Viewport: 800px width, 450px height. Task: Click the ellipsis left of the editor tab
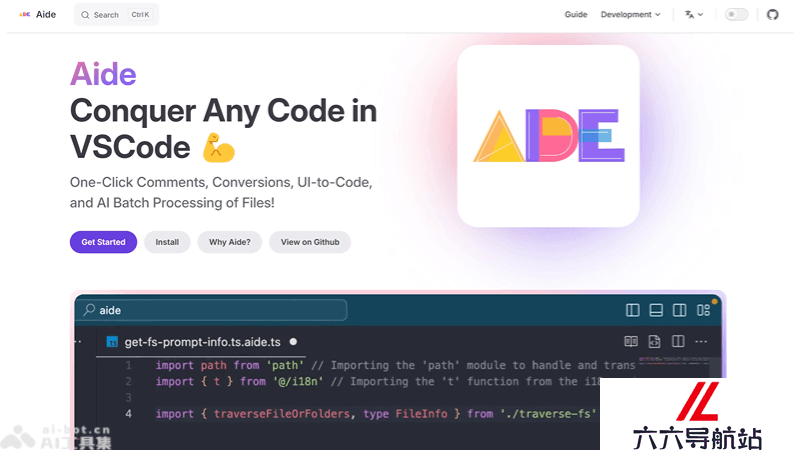click(x=78, y=341)
